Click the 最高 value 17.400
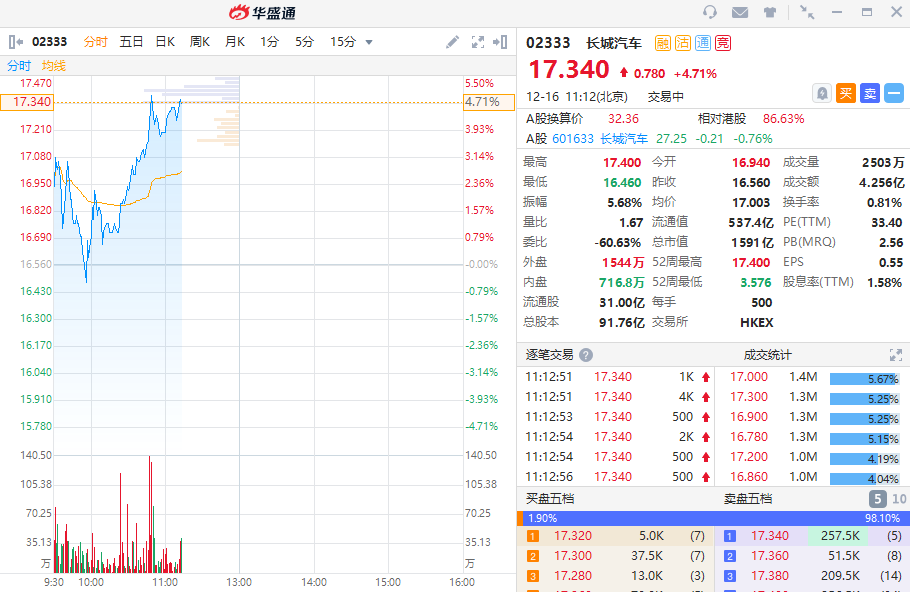Viewport: 910px width, 592px height. click(x=622, y=163)
